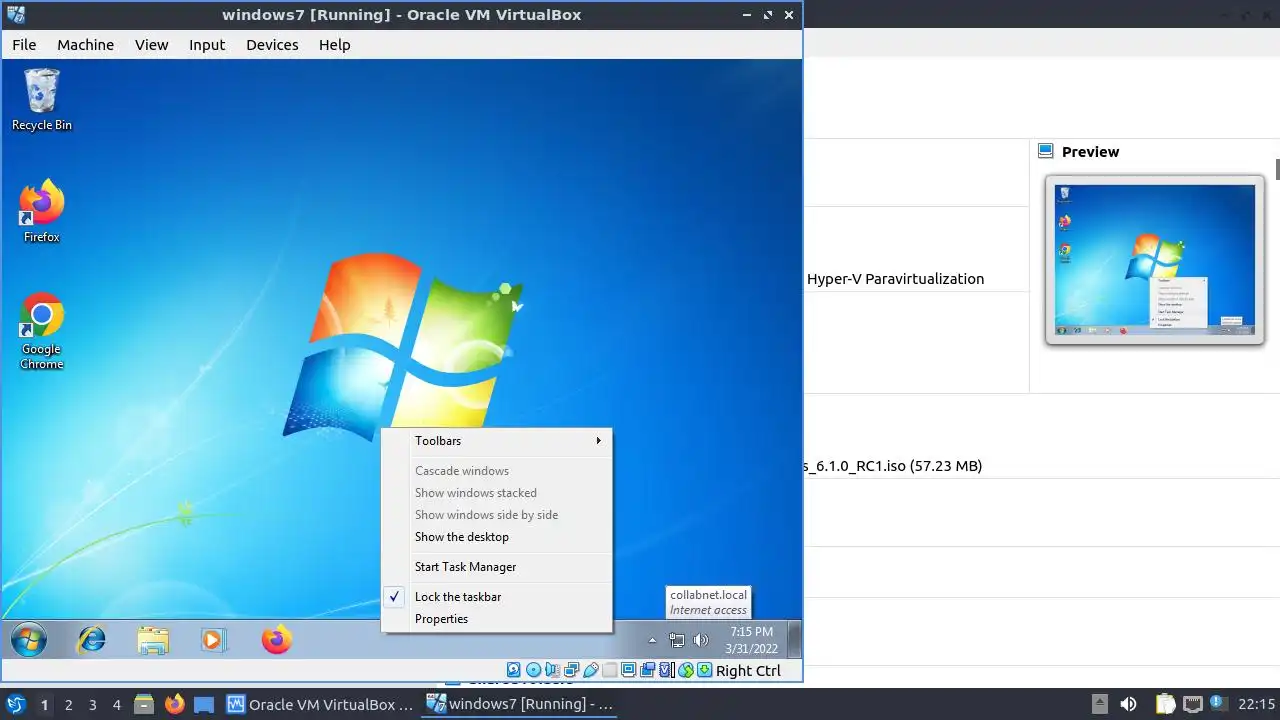Open Windows Explorer folder icon in taskbar
Viewport: 1280px width, 720px height.
click(x=153, y=639)
